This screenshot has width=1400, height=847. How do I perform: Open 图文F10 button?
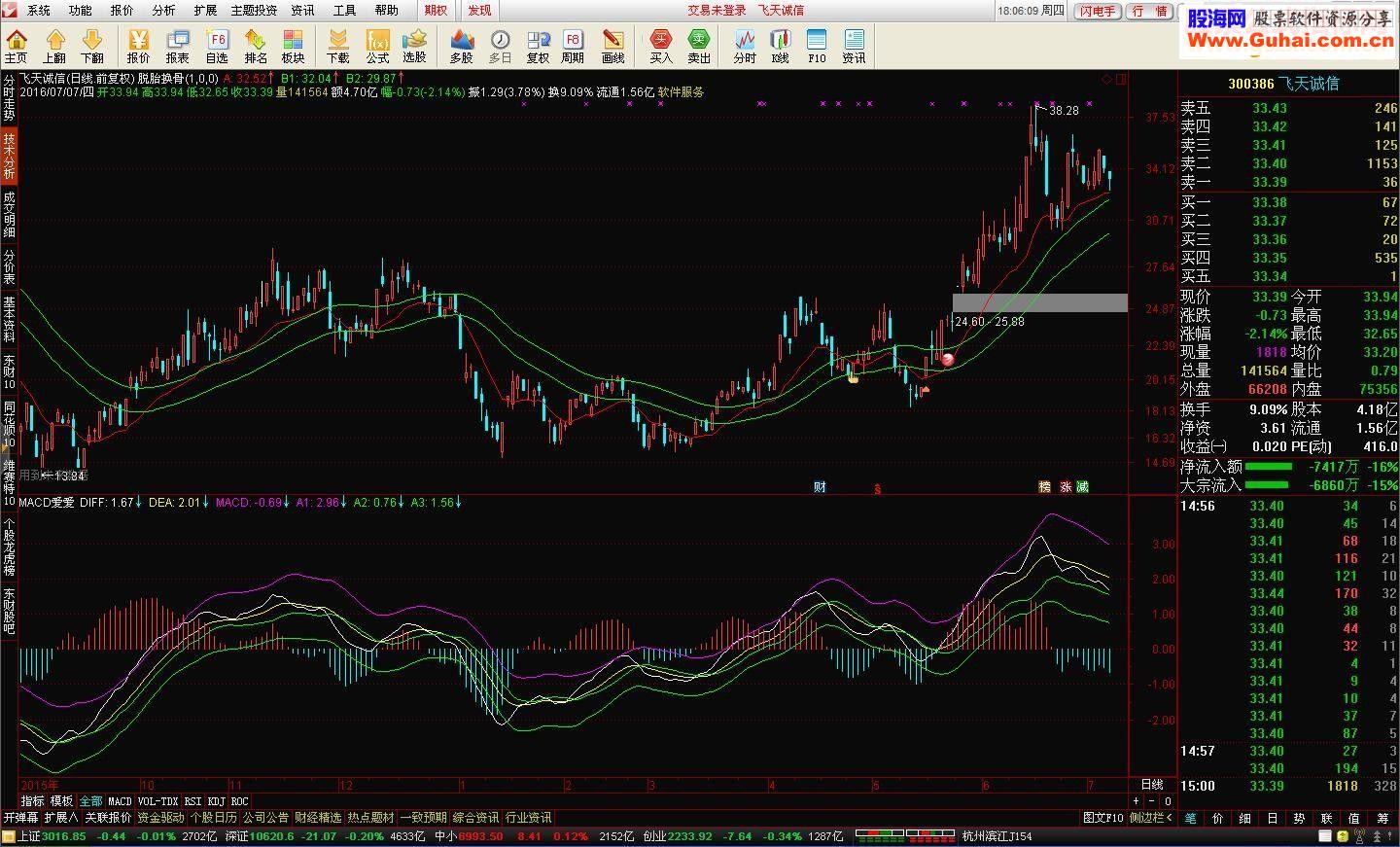[1103, 818]
